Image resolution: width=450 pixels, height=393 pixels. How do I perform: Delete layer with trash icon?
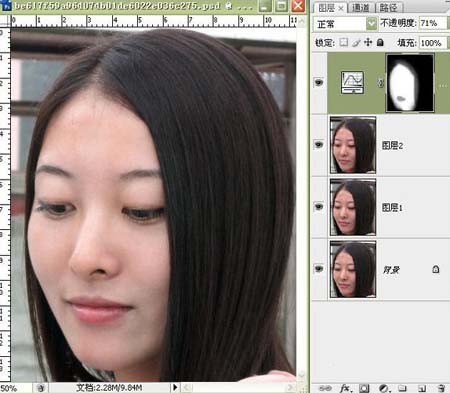pos(441,388)
